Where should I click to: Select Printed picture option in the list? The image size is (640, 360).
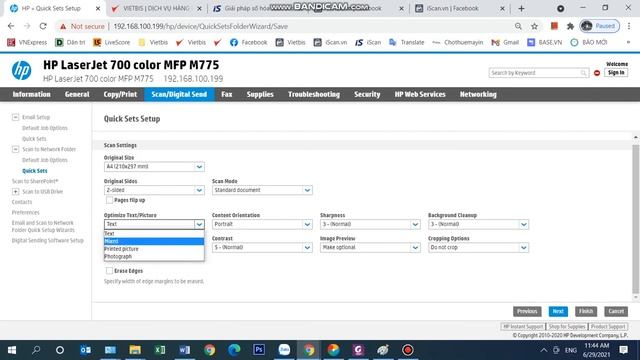pos(154,249)
